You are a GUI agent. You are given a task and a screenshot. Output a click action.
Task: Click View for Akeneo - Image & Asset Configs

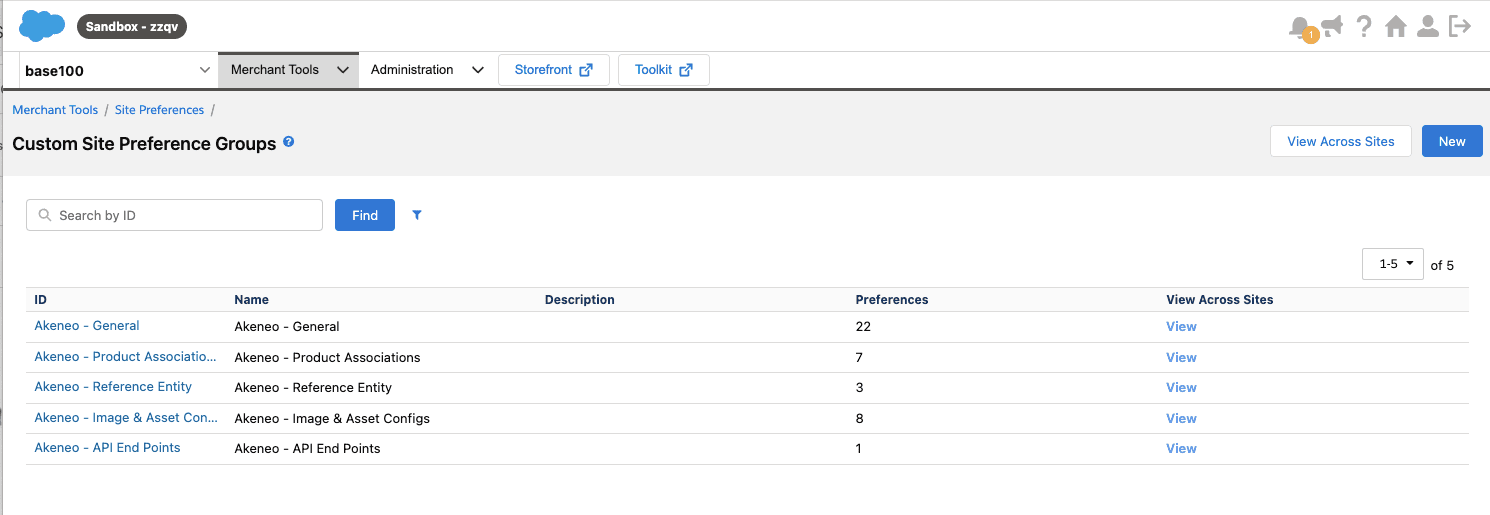(1181, 419)
